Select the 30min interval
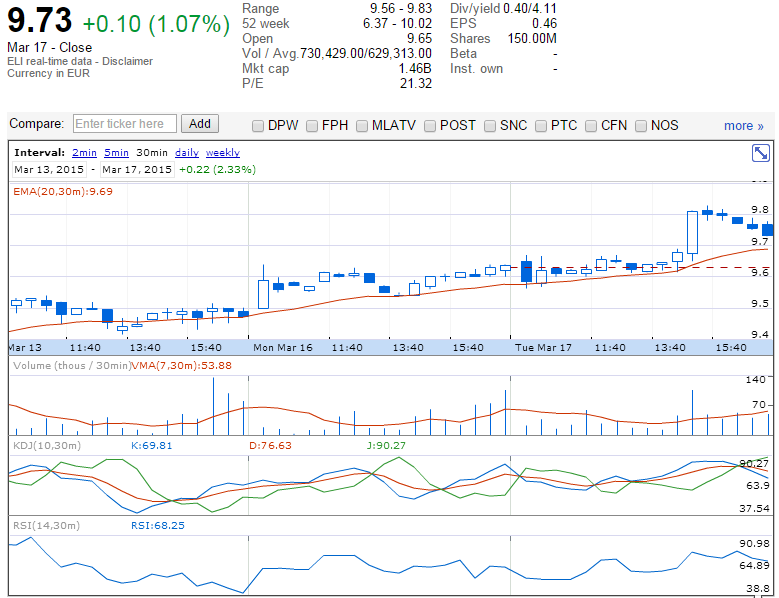Screen dimensions: 779x598 (x=152, y=153)
